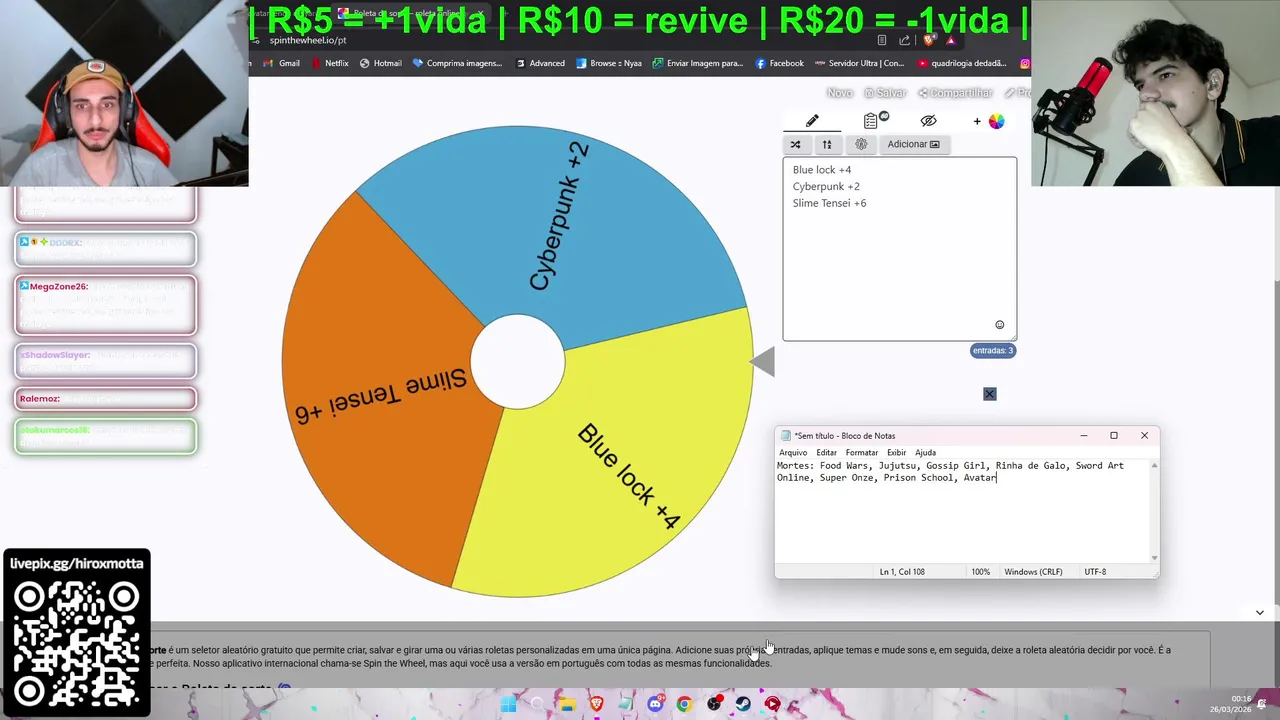This screenshot has width=1280, height=720.
Task: Open Exibir menu in Bloco de Notas
Action: coord(897,452)
